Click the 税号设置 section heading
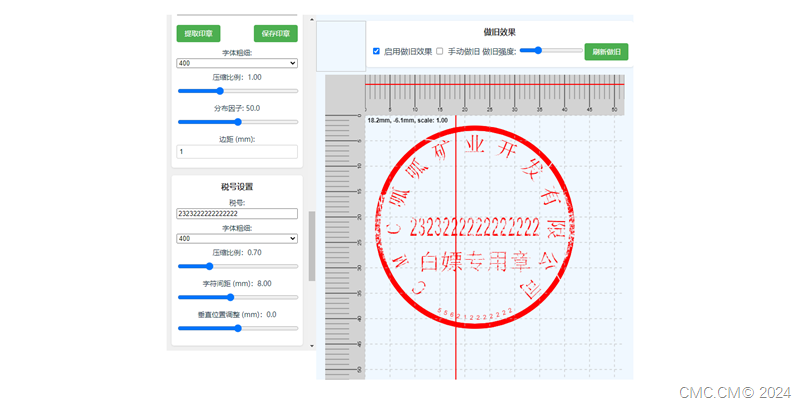This screenshot has height=403, width=800. [x=237, y=187]
